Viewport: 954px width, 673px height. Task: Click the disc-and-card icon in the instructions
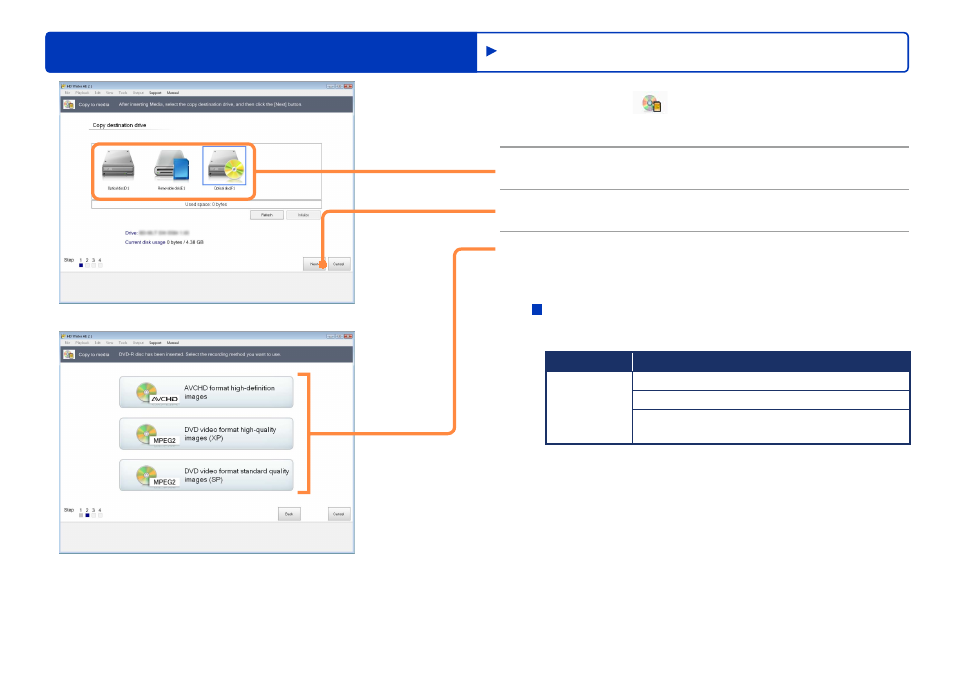coord(651,103)
